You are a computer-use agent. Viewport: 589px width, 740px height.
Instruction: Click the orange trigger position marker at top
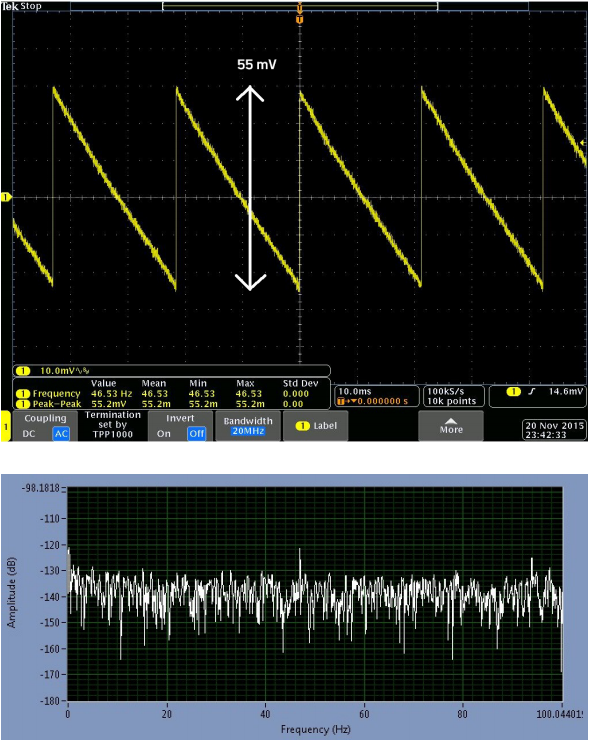pos(299,19)
